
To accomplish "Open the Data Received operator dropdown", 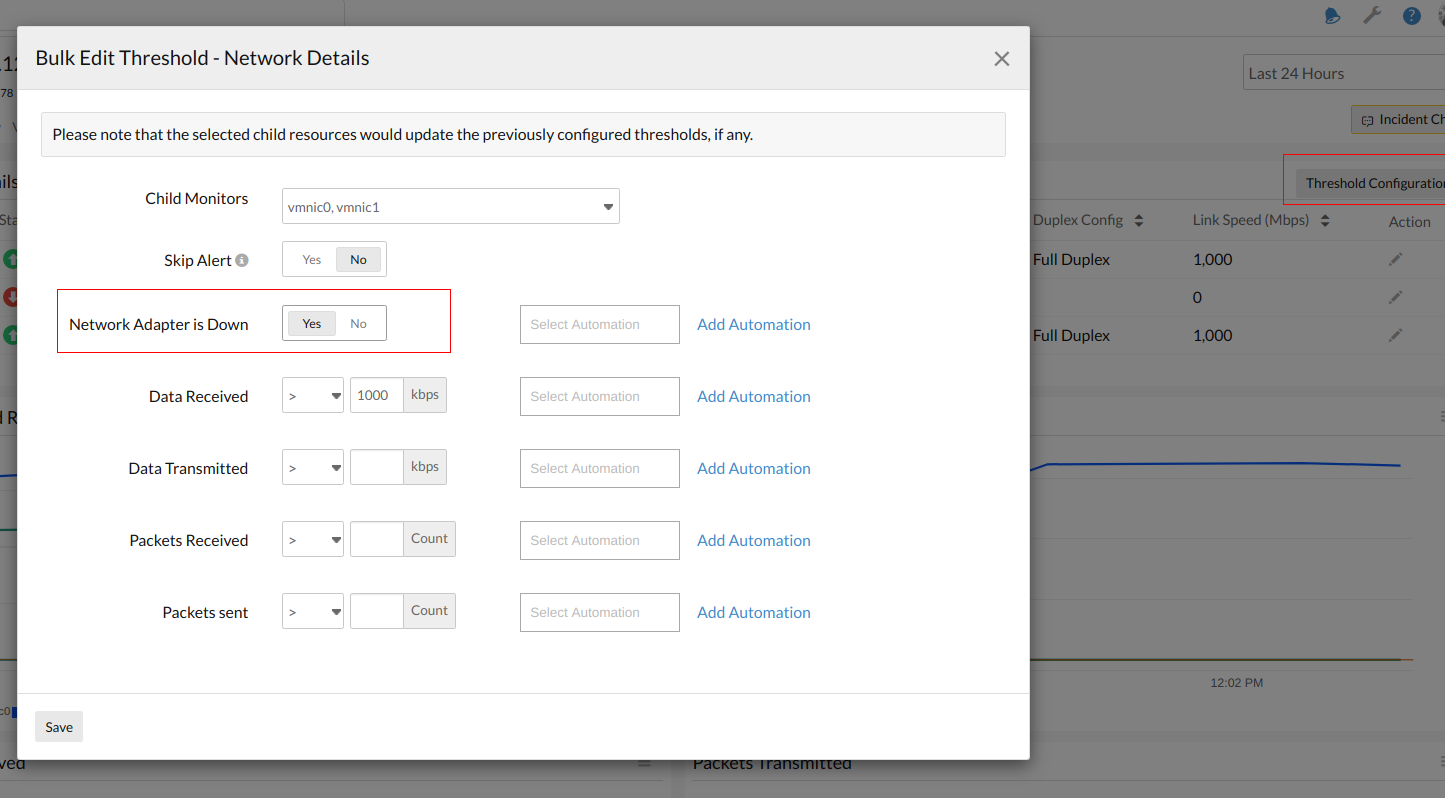I will click(x=313, y=396).
